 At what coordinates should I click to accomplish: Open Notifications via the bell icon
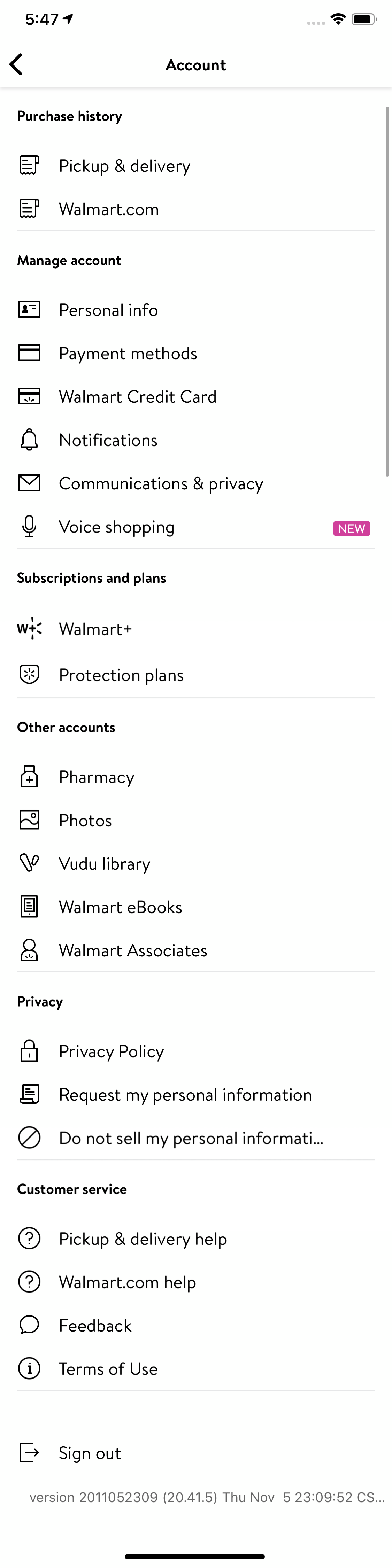(29, 440)
